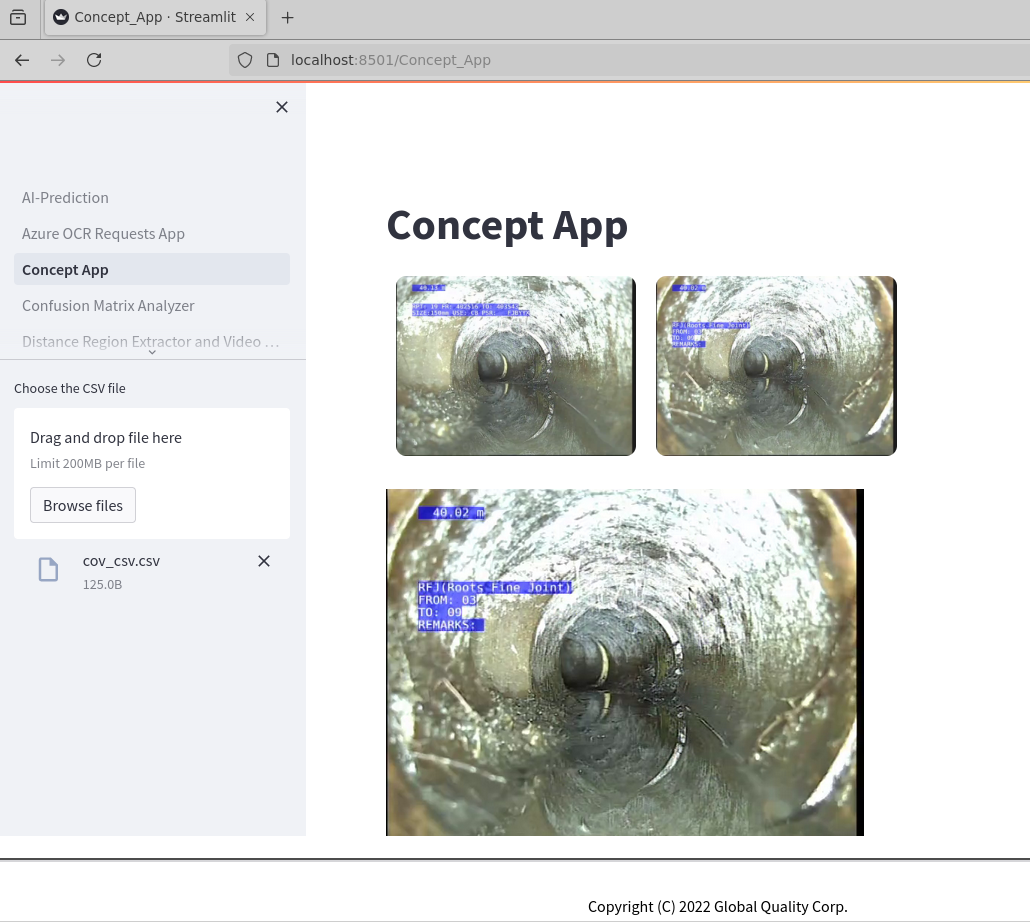Close the Concept_App browser tab
This screenshot has width=1030, height=922.
coord(250,17)
